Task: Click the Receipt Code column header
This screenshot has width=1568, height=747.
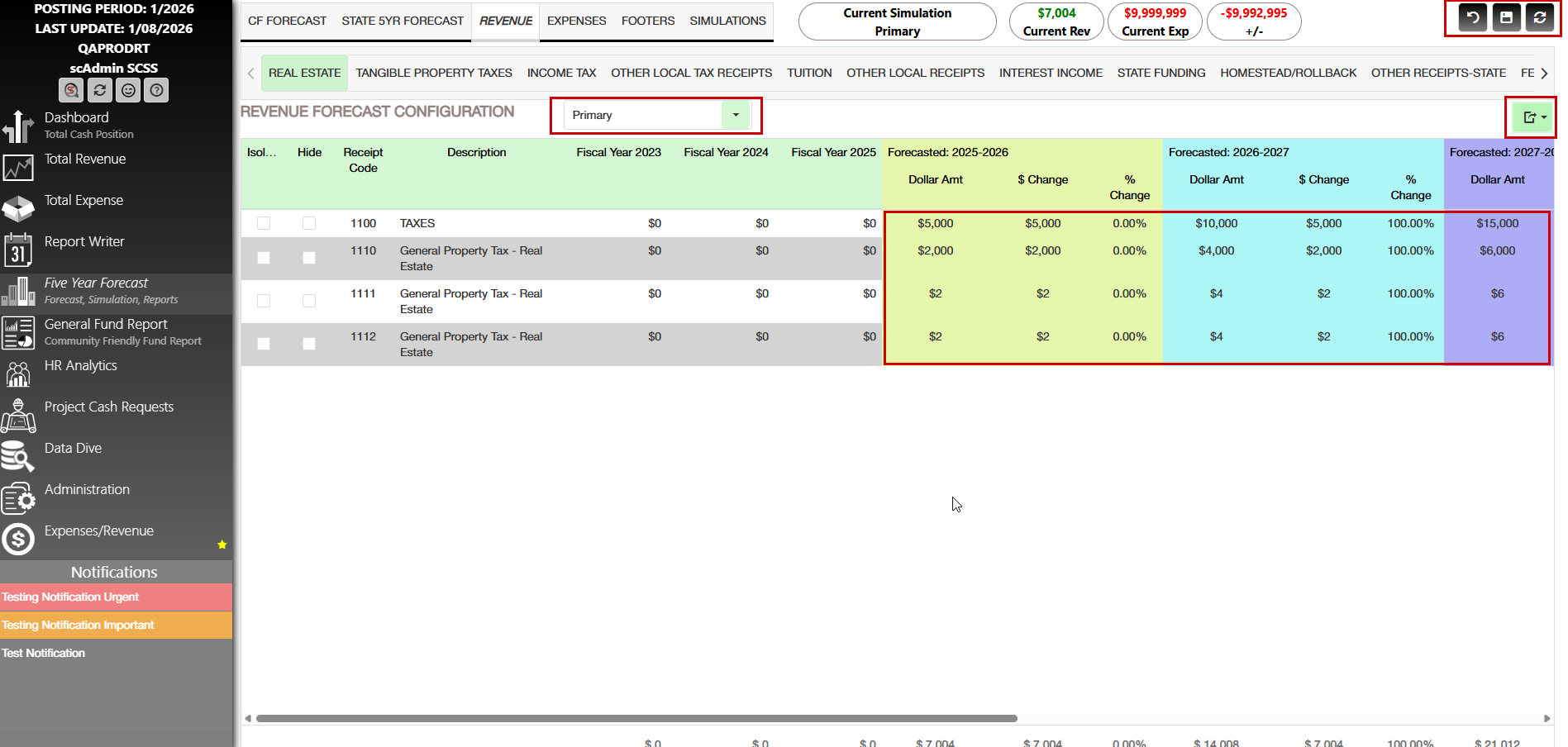Action: [x=363, y=159]
